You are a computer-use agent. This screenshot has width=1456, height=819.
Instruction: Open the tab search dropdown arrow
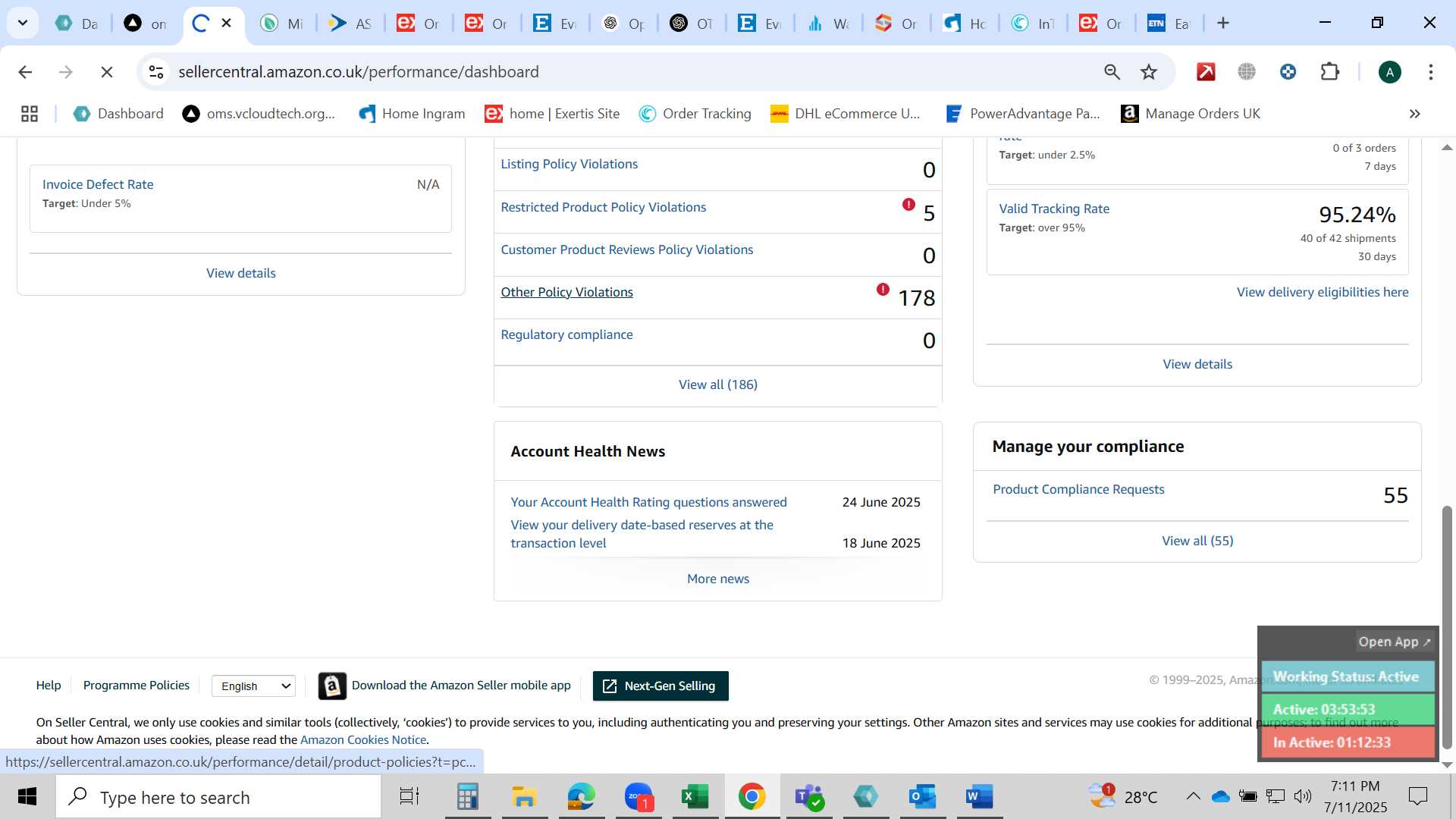(23, 24)
